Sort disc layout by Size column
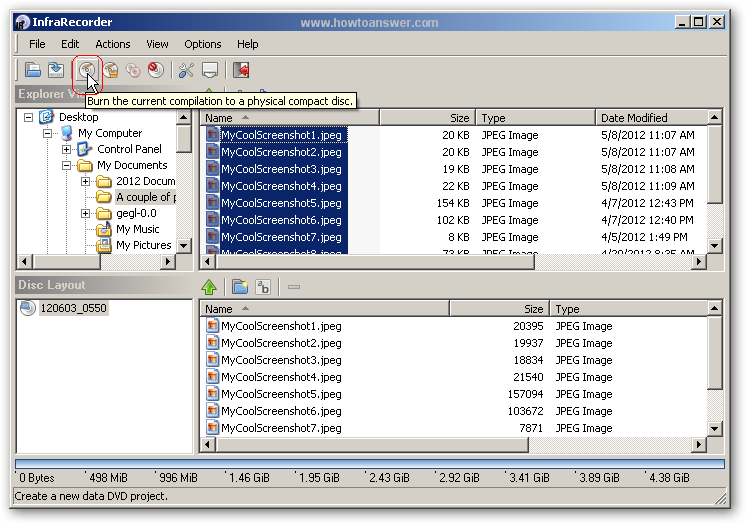The width and height of the screenshot is (746, 524). click(500, 309)
